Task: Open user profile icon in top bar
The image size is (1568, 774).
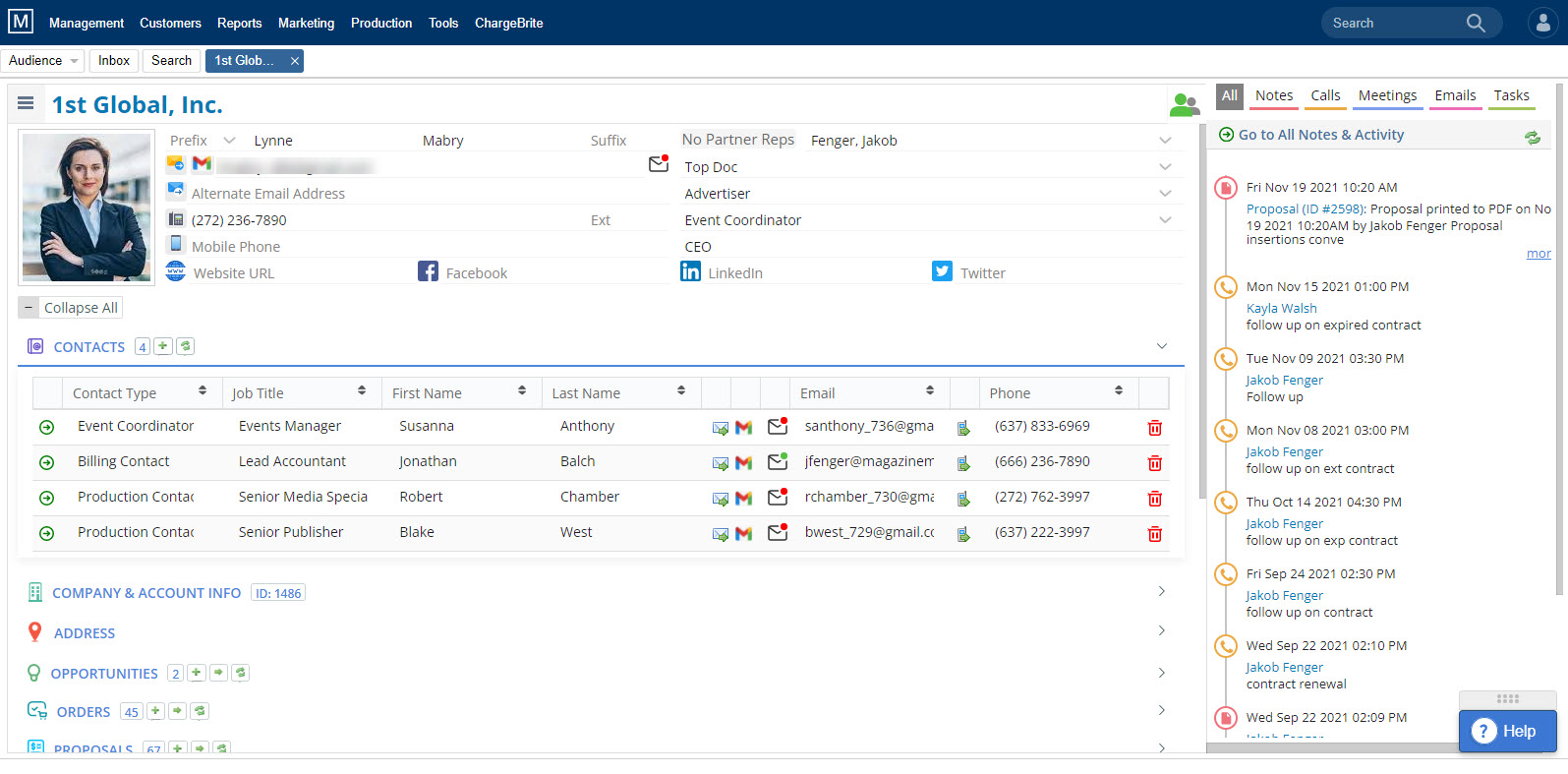Action: tap(1542, 23)
